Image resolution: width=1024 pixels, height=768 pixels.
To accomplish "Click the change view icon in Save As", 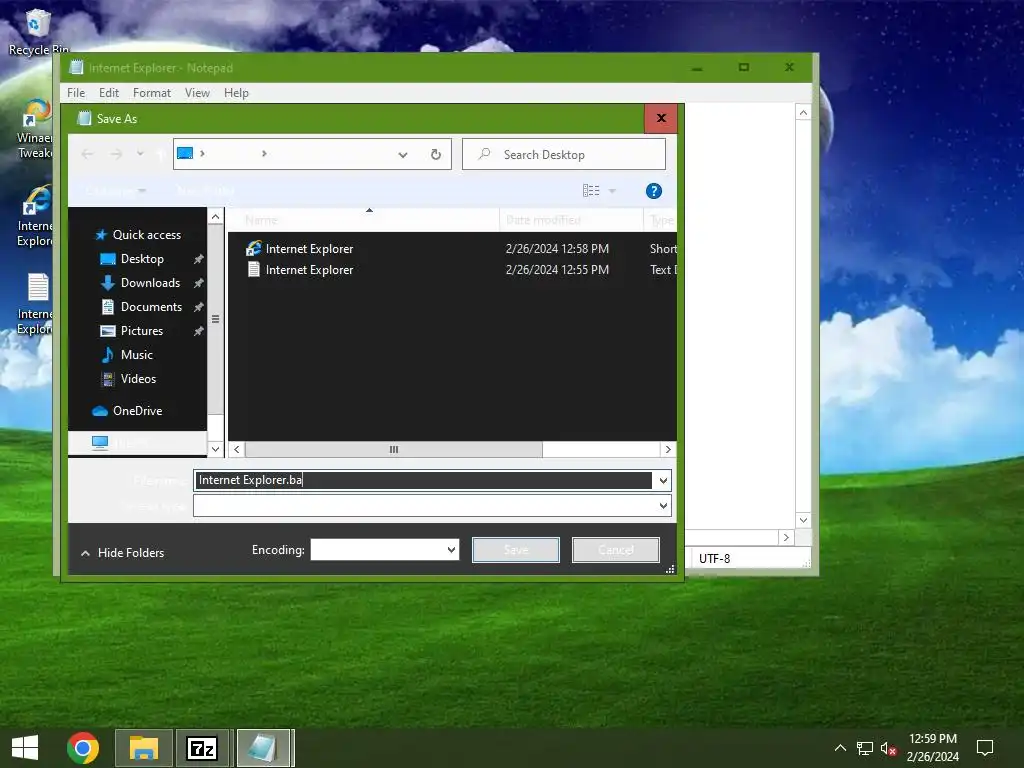I will click(591, 191).
